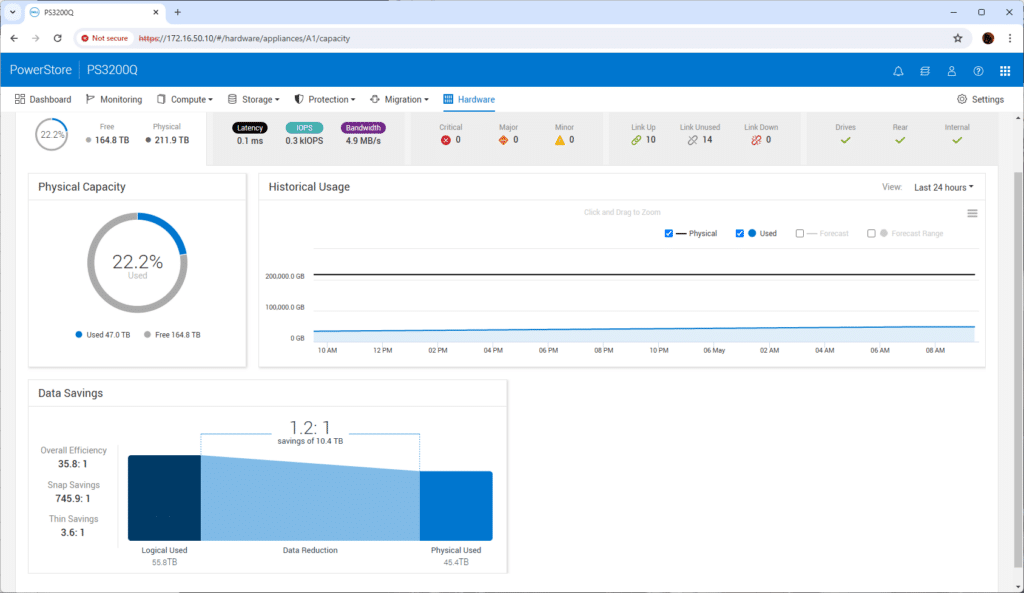Click the Settings gear icon
The height and width of the screenshot is (593, 1024).
(x=962, y=99)
